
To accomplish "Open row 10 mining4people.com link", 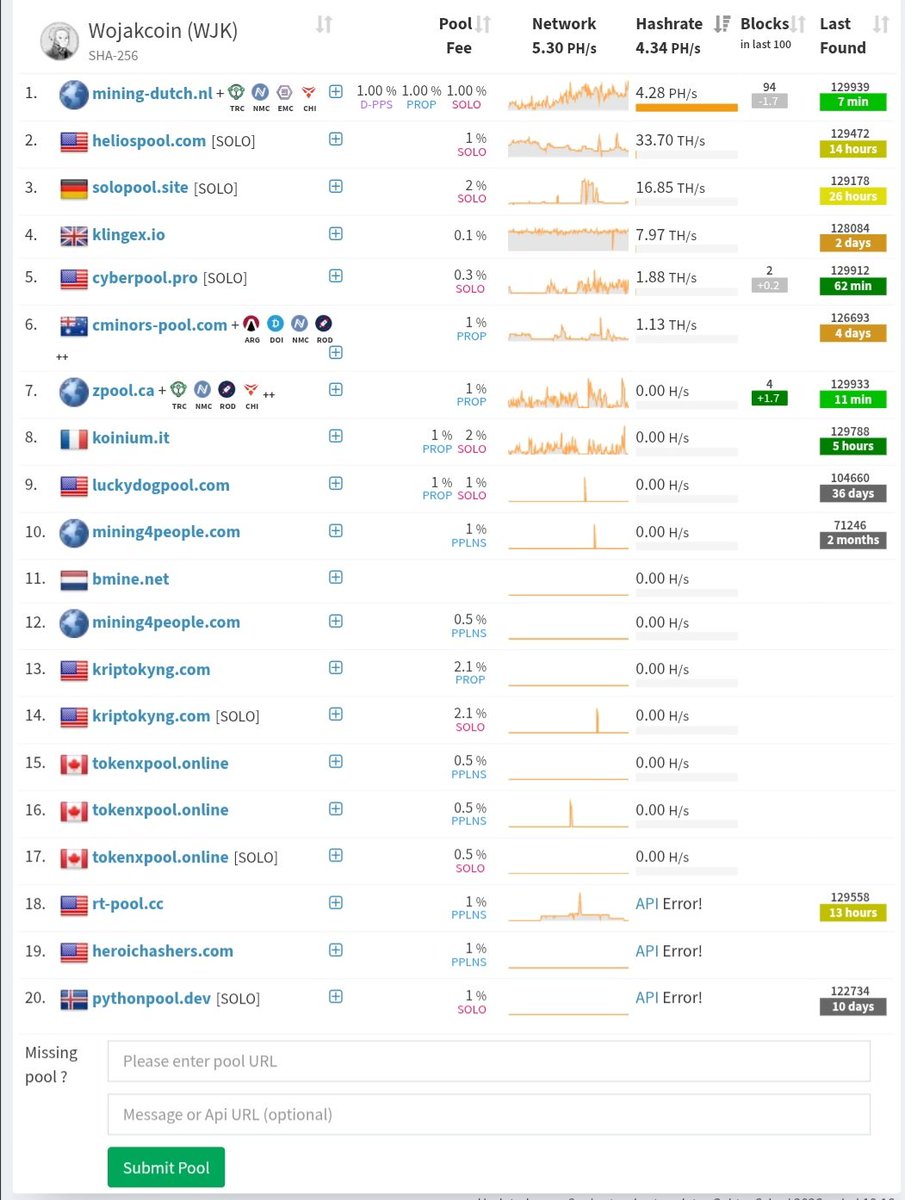I will pos(166,532).
